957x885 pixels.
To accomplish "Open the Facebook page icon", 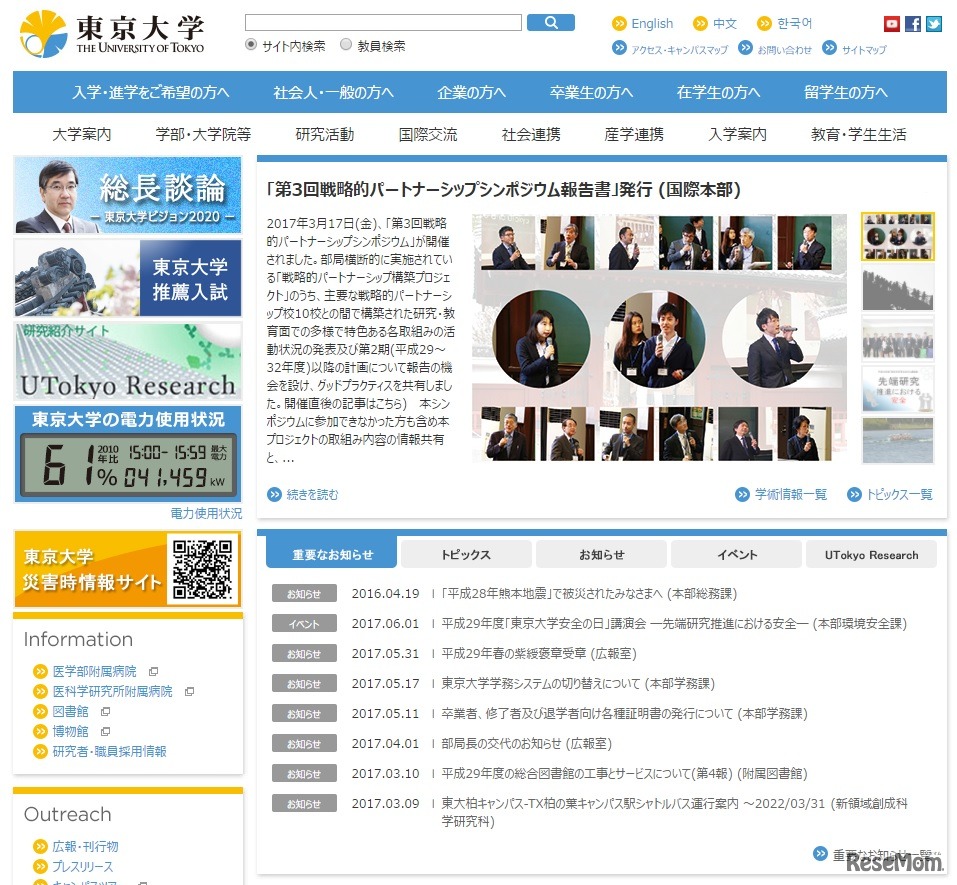I will (x=913, y=24).
